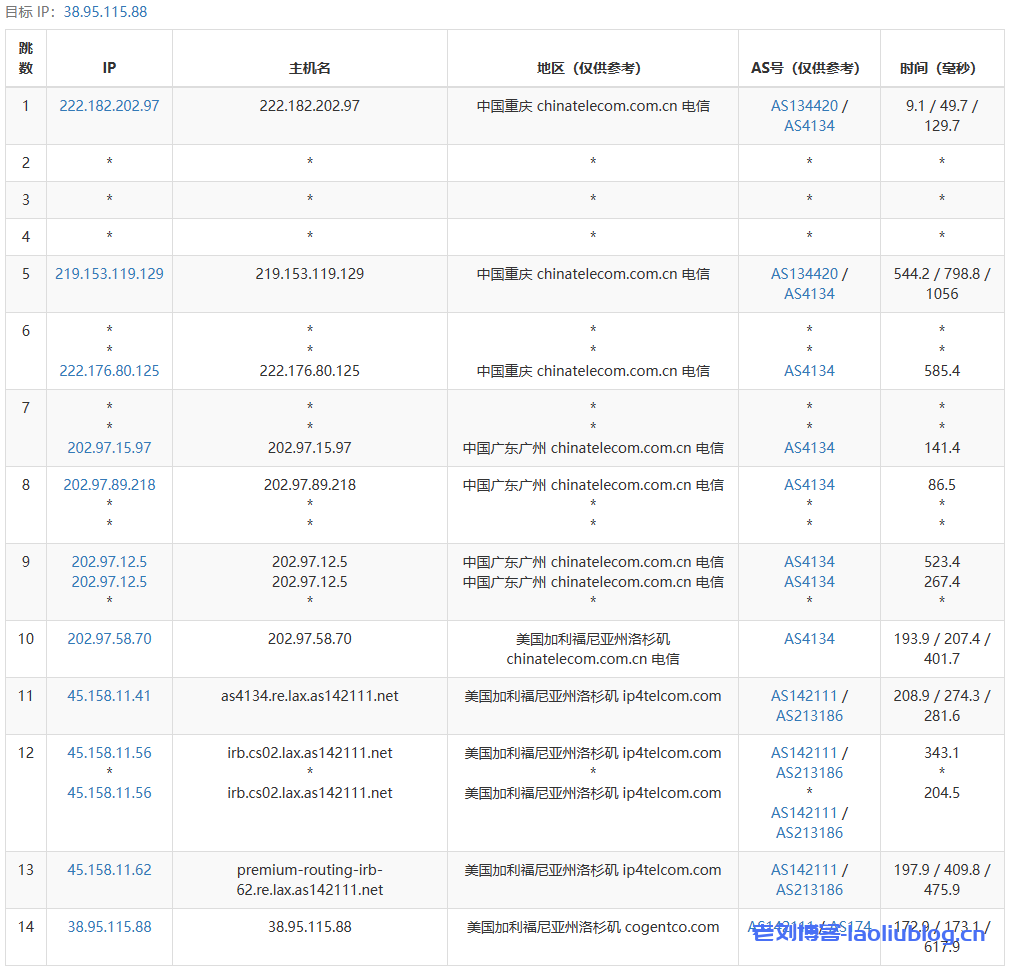
Task: Open the first 202.97.12.5 link on hop 9
Action: [x=109, y=561]
